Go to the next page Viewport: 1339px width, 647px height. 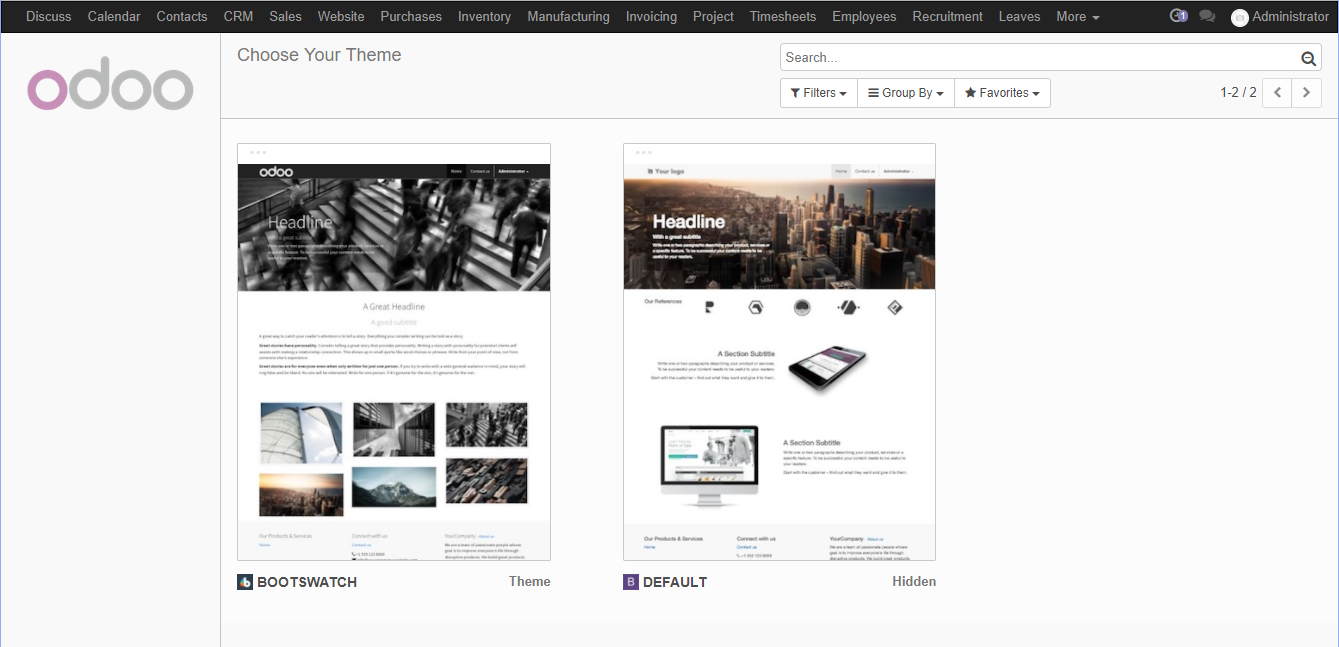coord(1306,93)
